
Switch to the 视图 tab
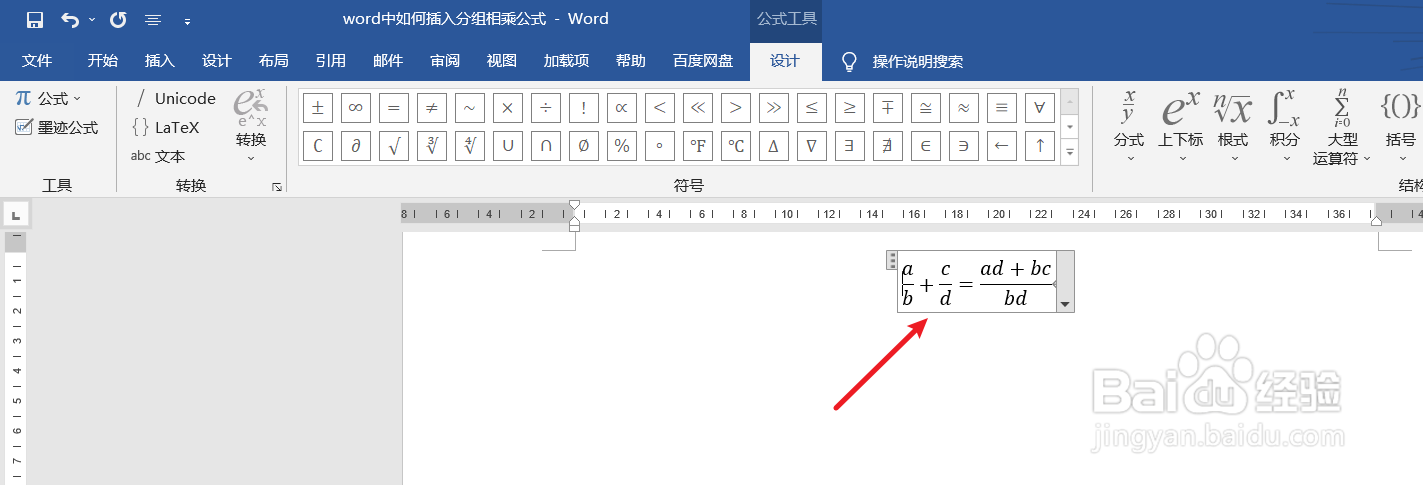click(502, 61)
